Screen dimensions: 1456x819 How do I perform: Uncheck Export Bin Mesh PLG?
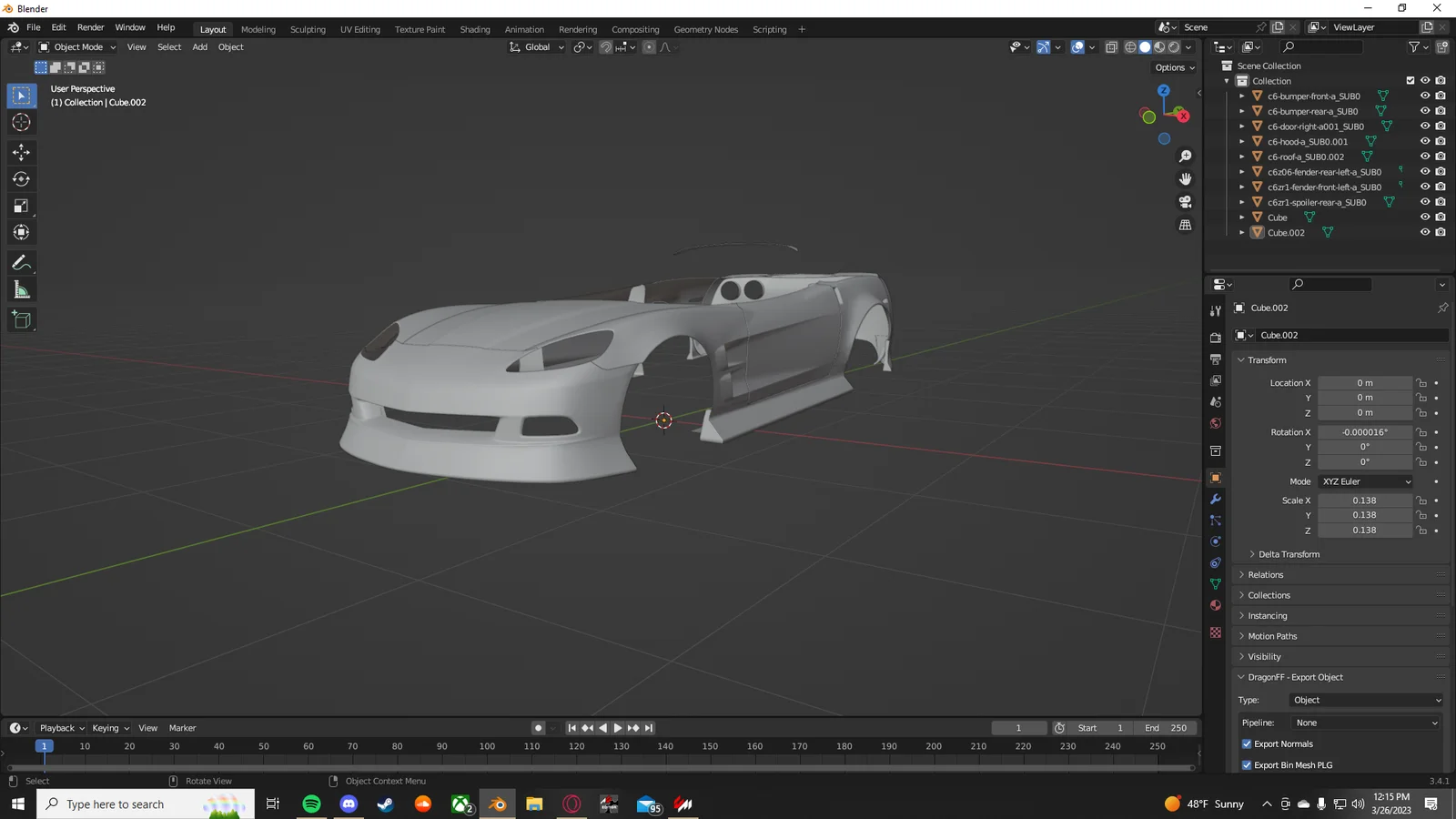[1247, 764]
